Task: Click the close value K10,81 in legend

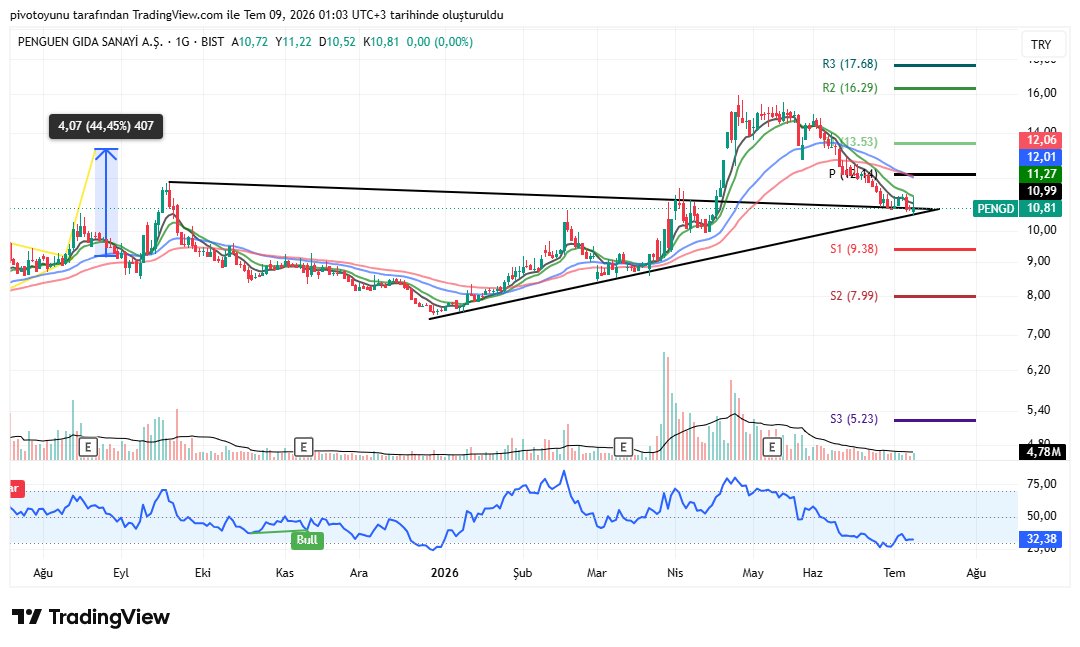Action: click(x=381, y=42)
